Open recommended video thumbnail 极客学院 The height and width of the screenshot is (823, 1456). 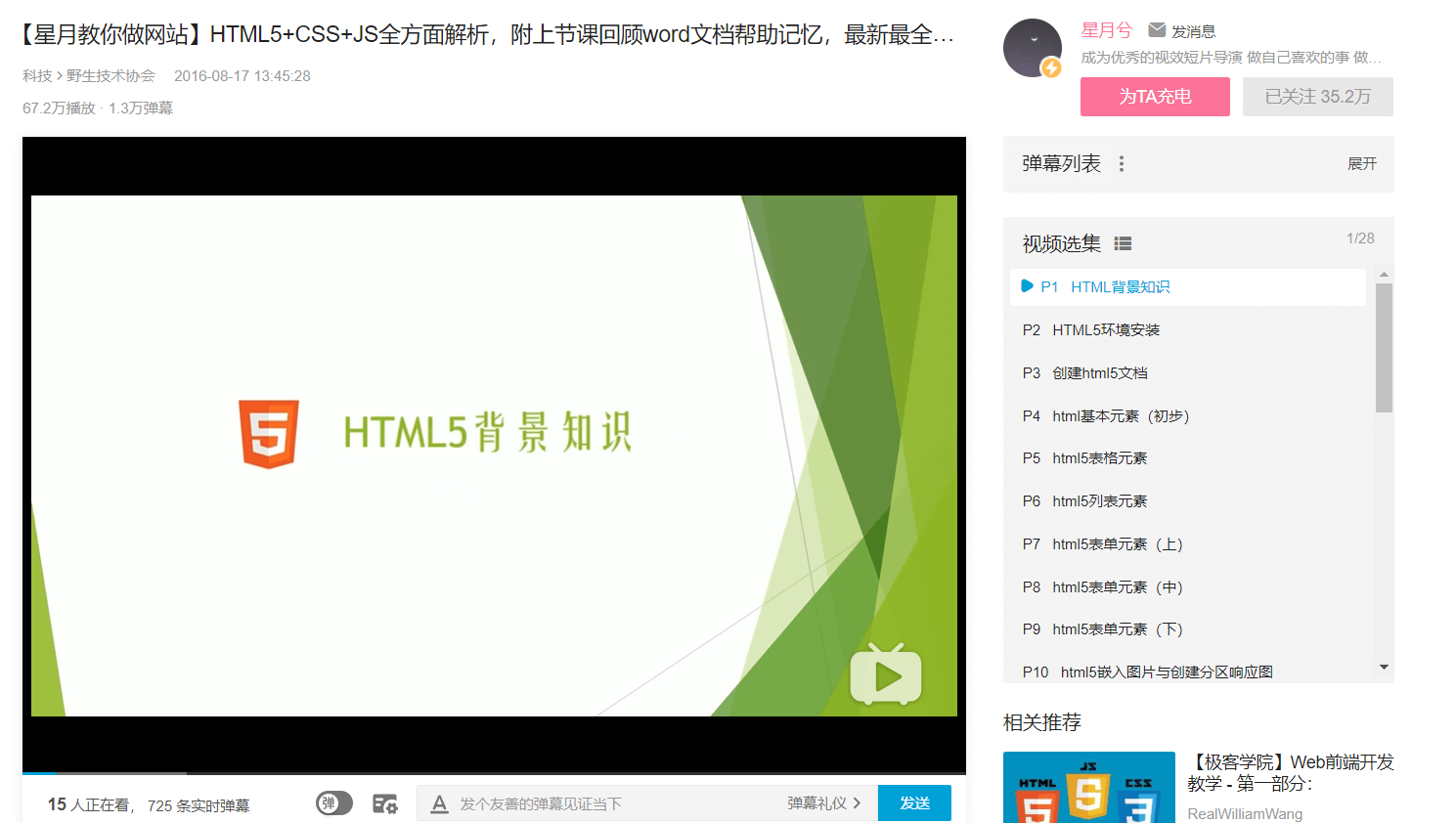[x=1089, y=787]
